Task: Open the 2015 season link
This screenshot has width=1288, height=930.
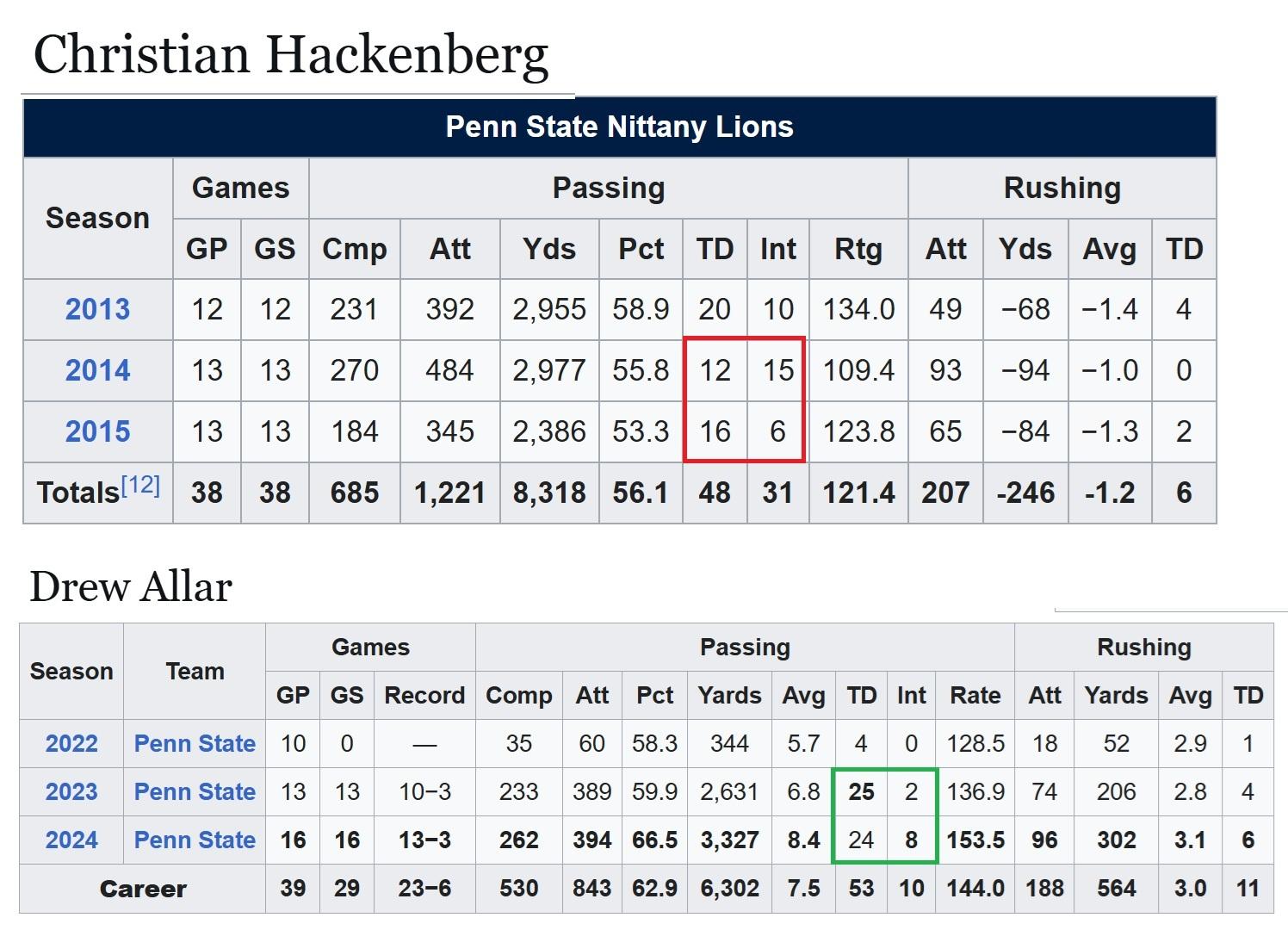Action: (97, 431)
